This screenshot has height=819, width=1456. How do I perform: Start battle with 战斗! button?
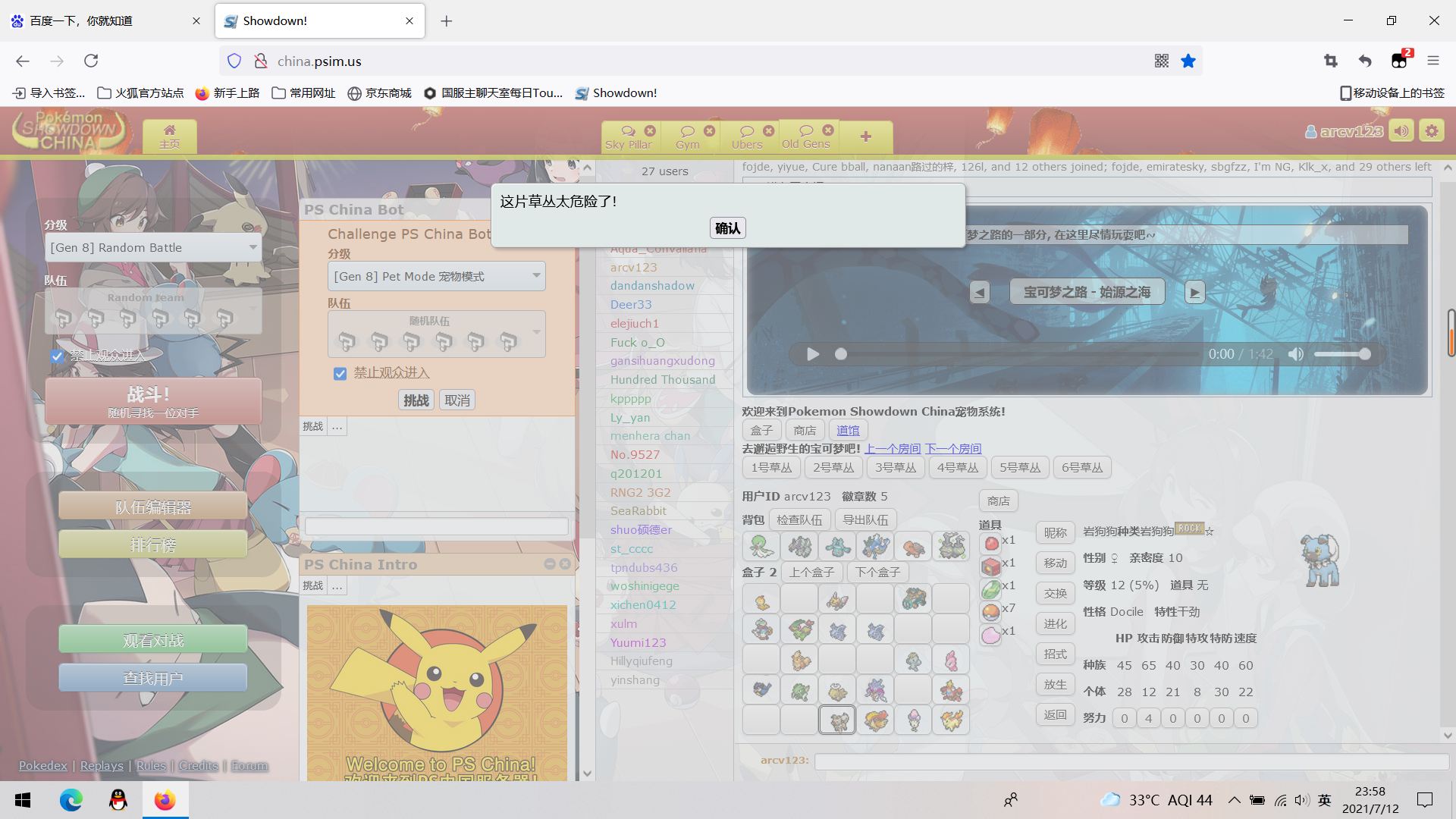click(x=153, y=402)
